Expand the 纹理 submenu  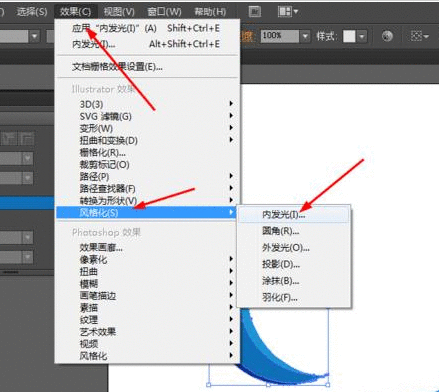click(x=147, y=319)
